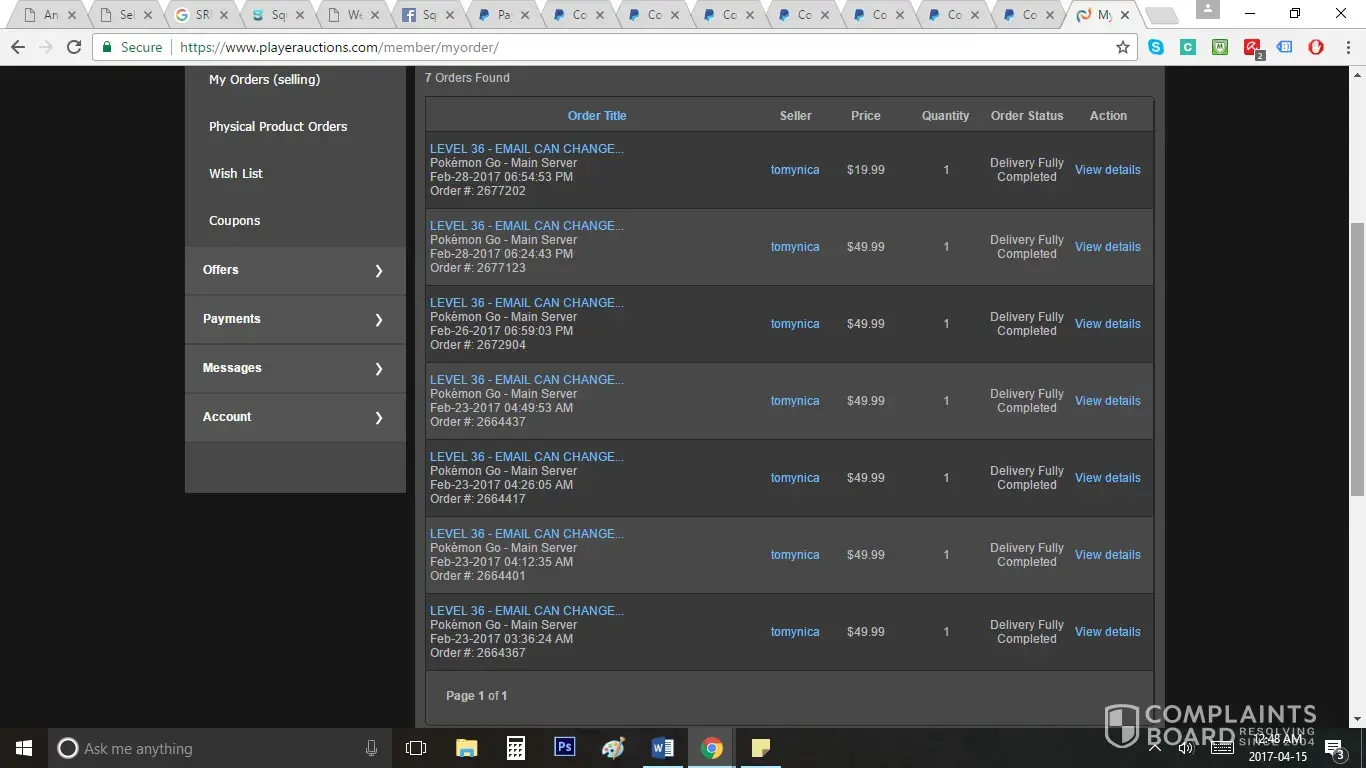Open the Wish List menu item

click(x=236, y=173)
